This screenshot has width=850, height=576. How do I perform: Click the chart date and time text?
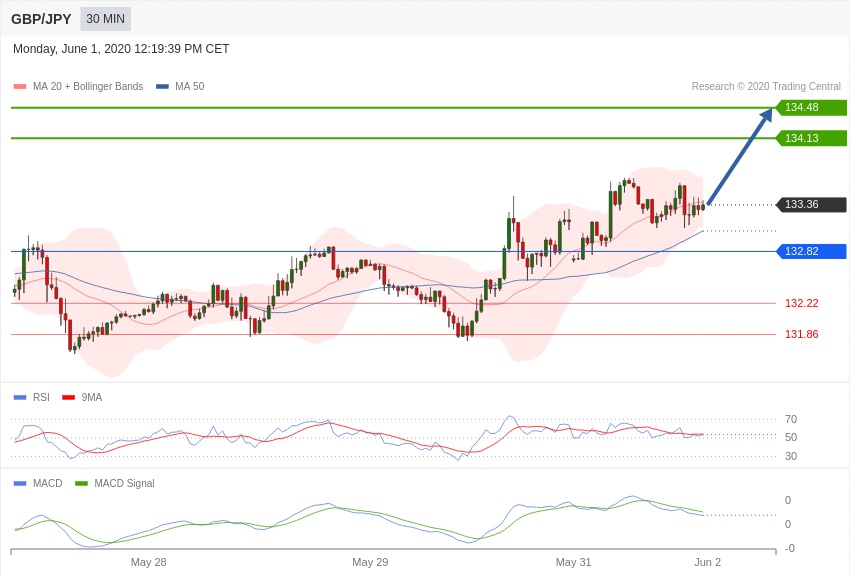(121, 49)
